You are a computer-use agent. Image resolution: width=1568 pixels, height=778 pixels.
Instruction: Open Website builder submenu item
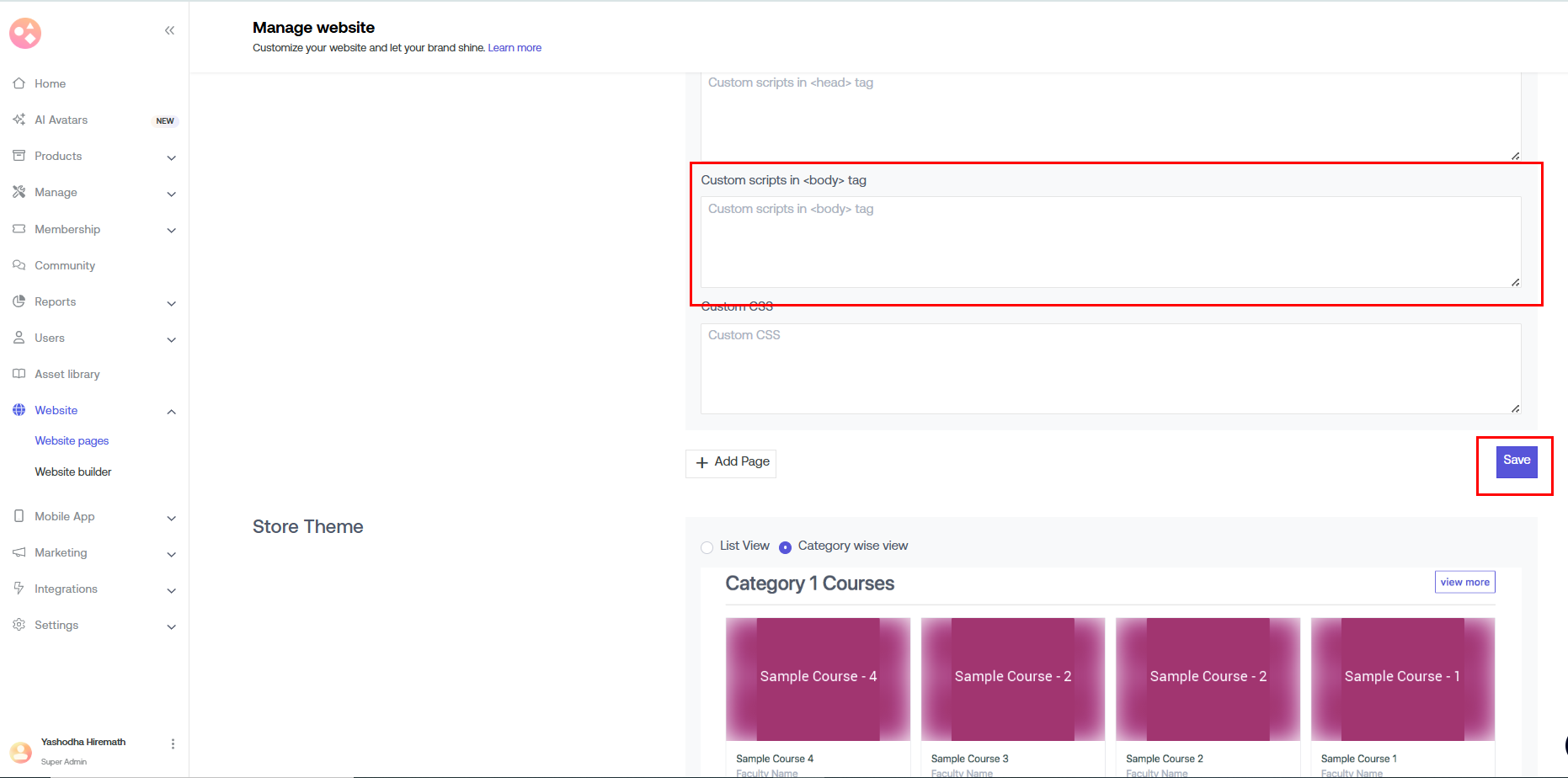tap(73, 472)
